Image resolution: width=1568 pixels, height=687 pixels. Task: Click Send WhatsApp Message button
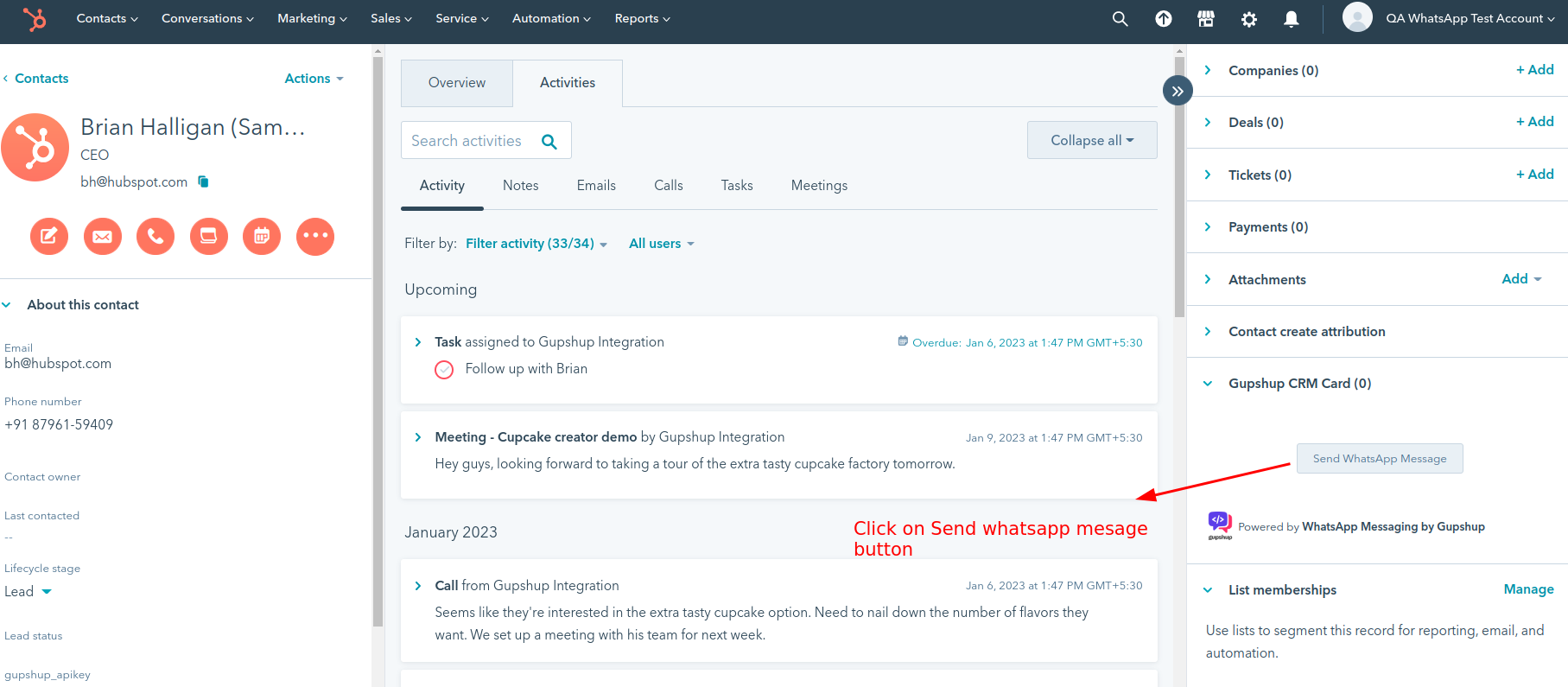point(1380,459)
